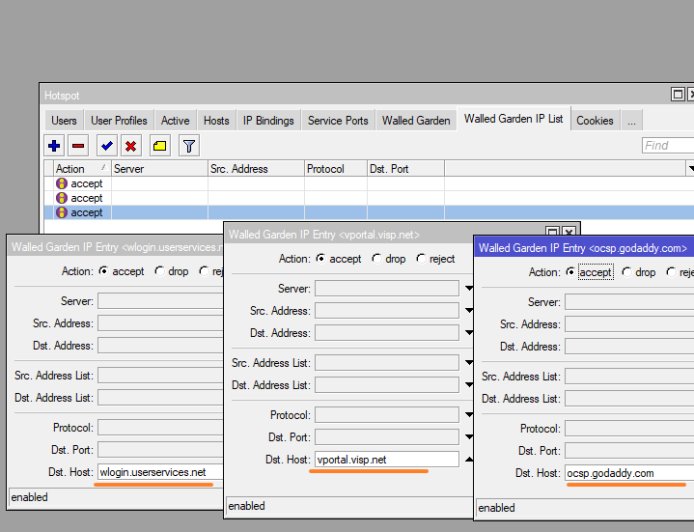Click the ocsp.godaddy.com entry title bar

(584, 248)
